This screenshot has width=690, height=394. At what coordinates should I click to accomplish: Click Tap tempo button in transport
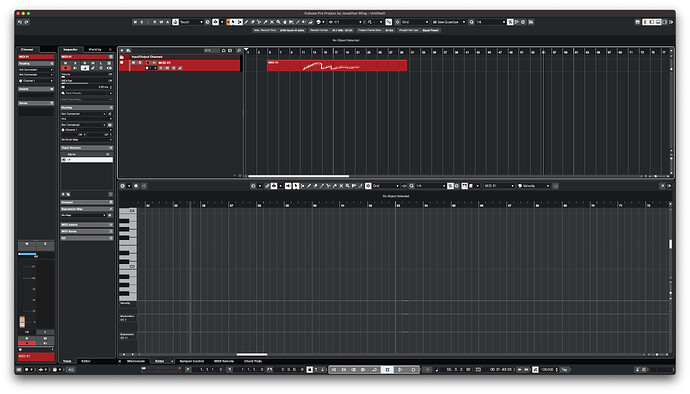click(565, 370)
